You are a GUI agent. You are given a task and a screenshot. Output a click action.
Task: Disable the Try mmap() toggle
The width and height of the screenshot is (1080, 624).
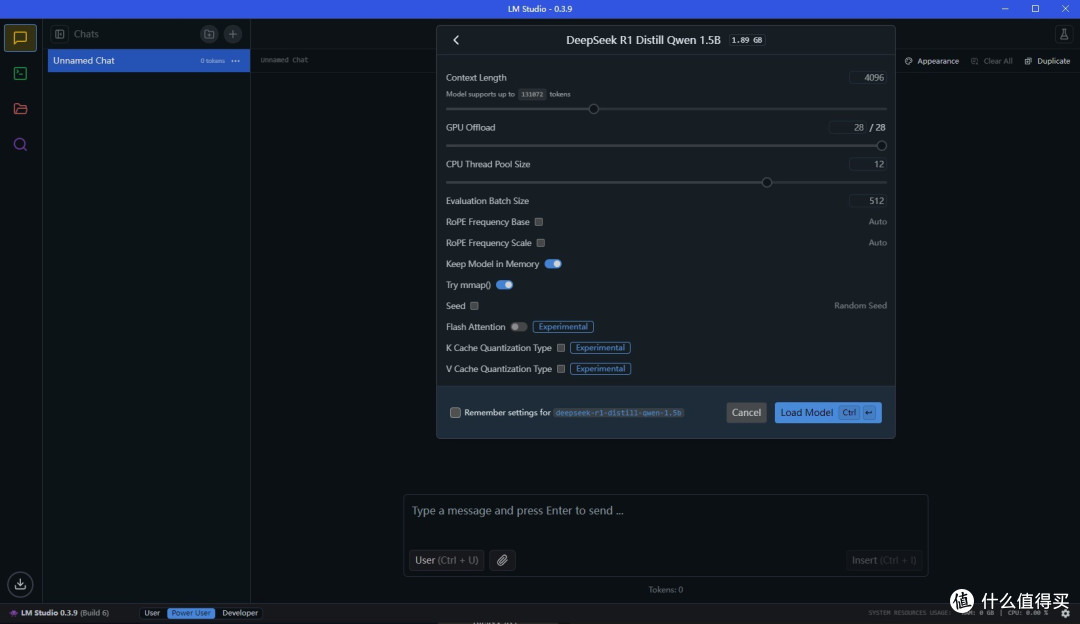(504, 285)
